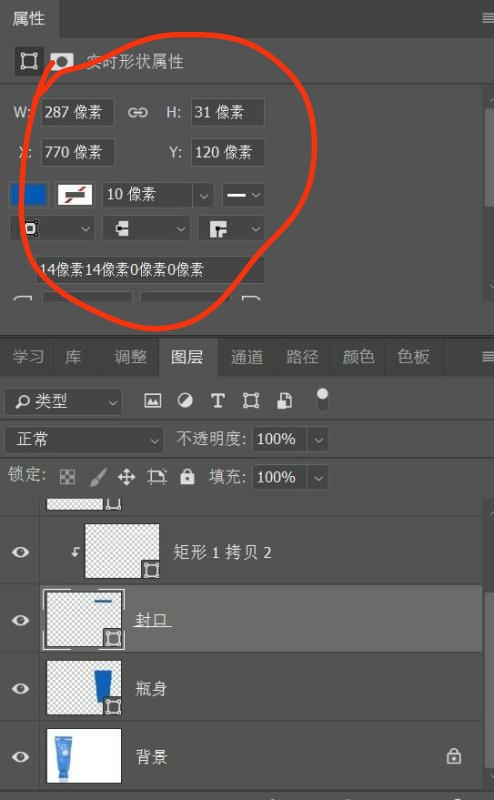Click the clipping arrow on 矩形 1 拷贝 2

76,552
